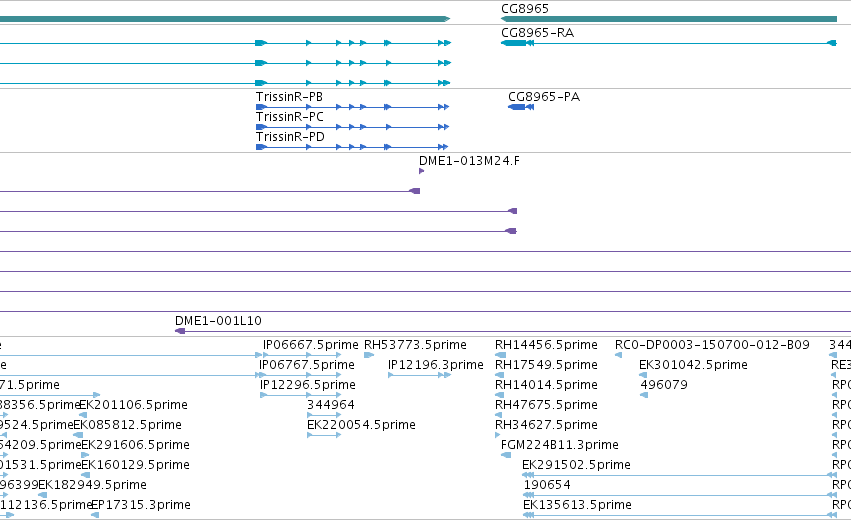Select the EK220054.5prime EST arrow glyph
Screen dimensions: 851x520
pyautogui.click(x=324, y=435)
